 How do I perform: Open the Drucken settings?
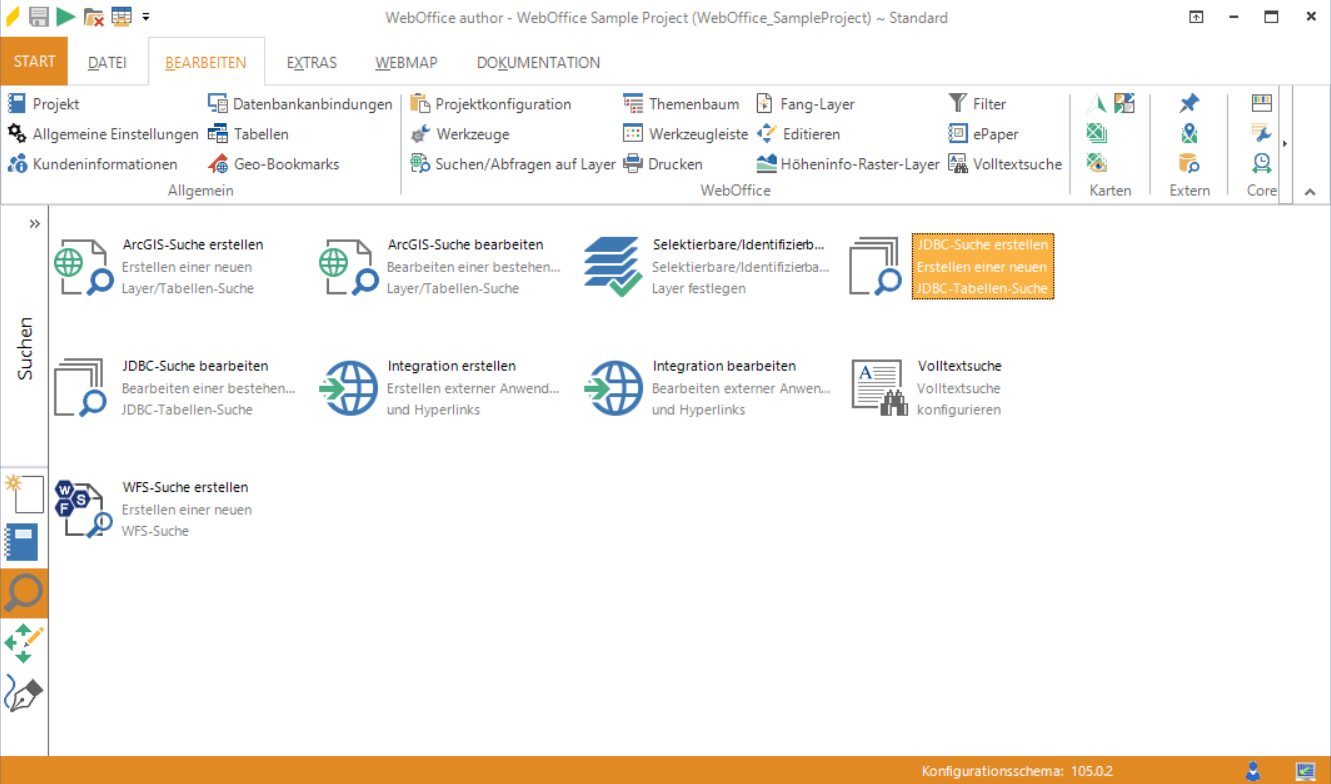coord(662,164)
